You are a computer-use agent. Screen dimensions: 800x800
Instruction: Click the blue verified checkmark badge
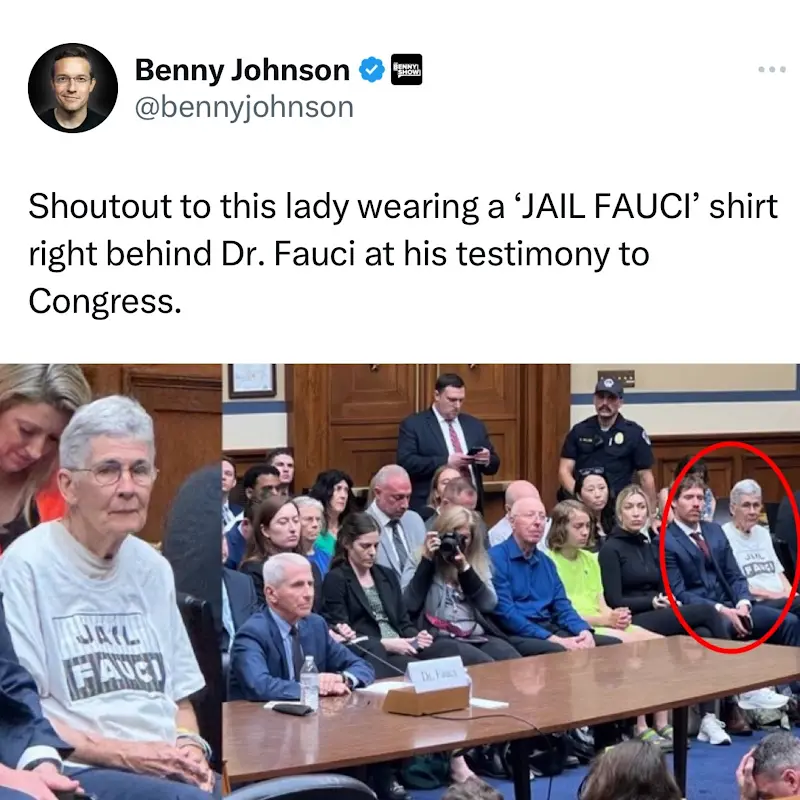(x=372, y=70)
